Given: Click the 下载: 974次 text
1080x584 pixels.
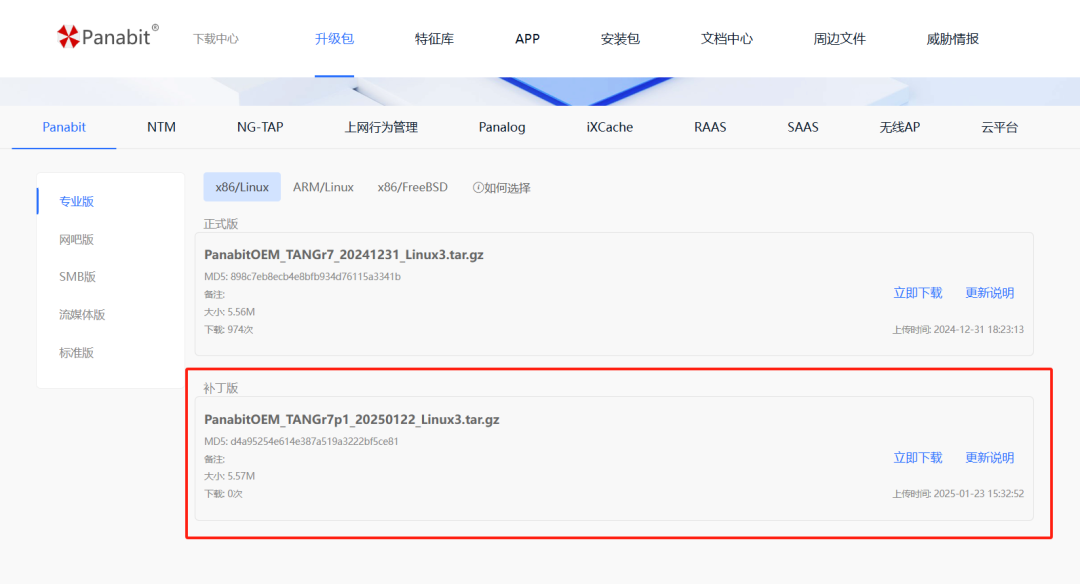Looking at the screenshot, I should pyautogui.click(x=229, y=329).
